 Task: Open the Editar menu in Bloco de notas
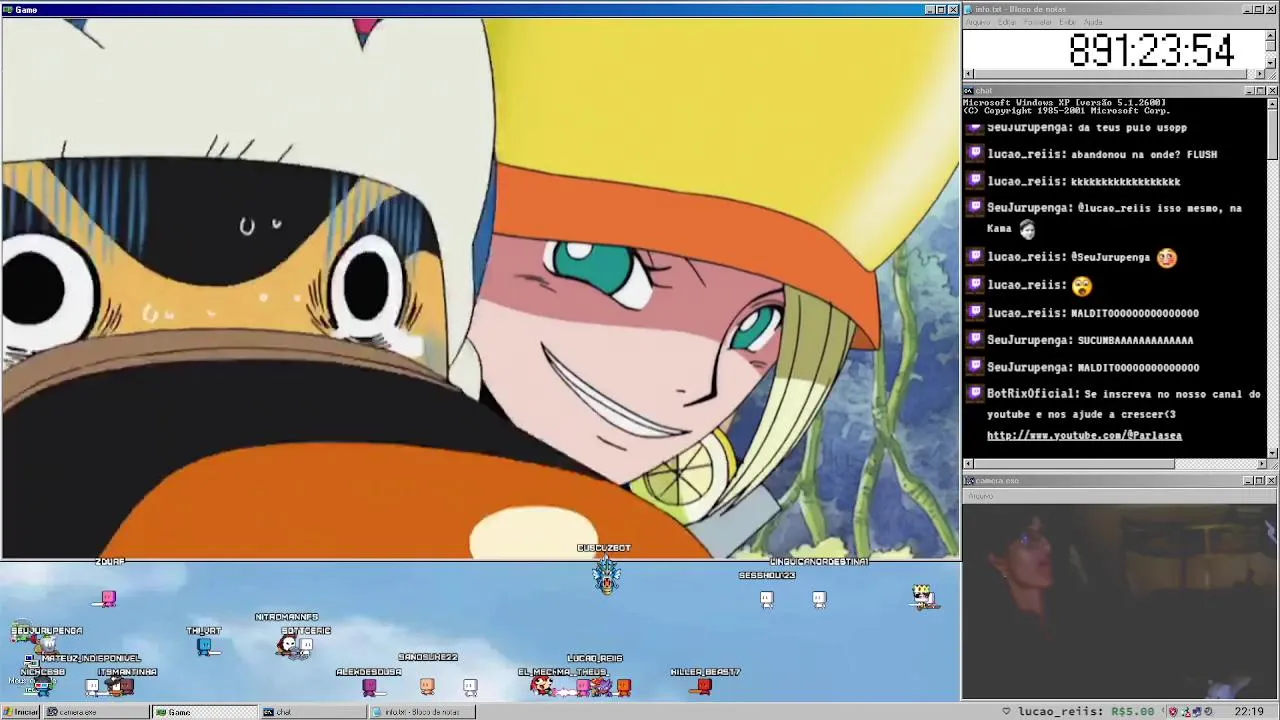(x=1007, y=22)
